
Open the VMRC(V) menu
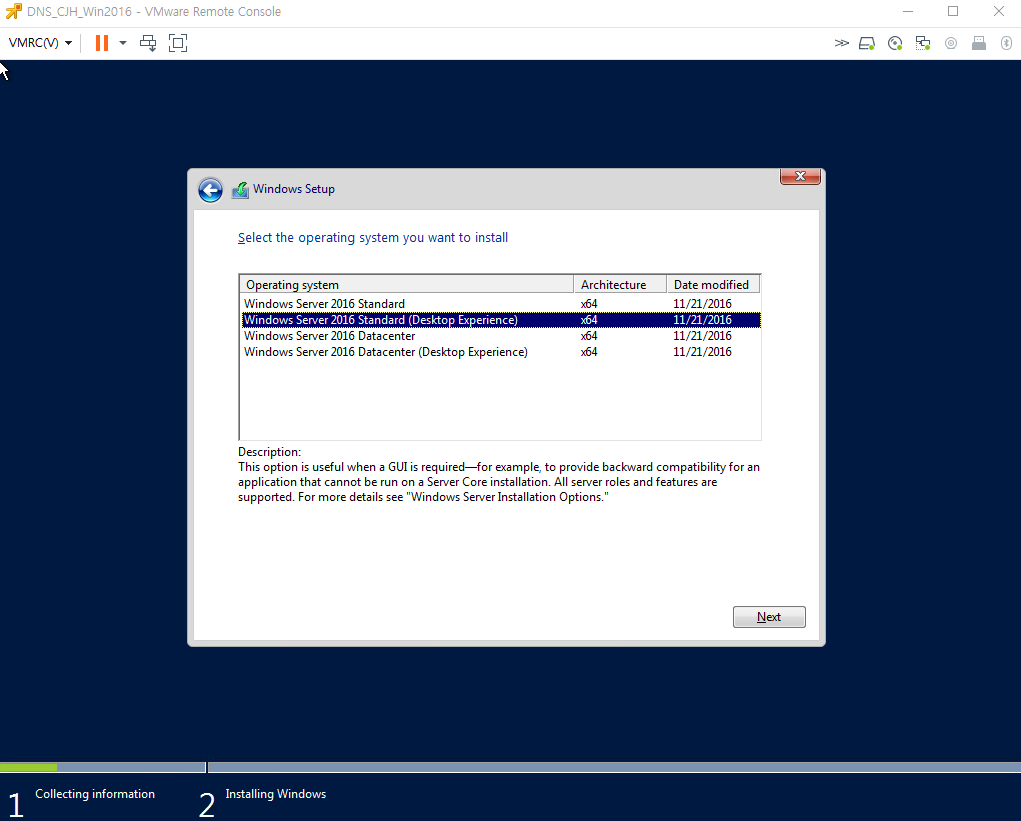point(40,43)
